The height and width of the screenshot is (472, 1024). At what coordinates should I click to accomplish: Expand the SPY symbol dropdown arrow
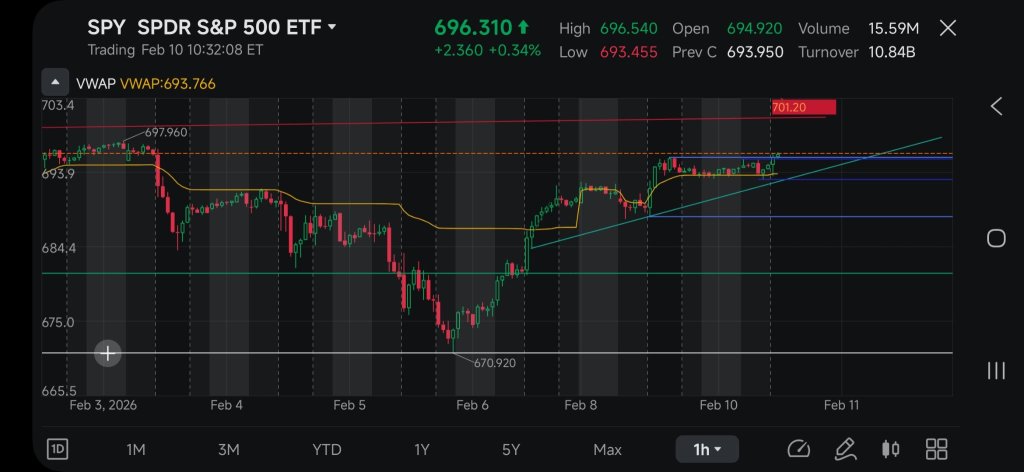pyautogui.click(x=332, y=27)
